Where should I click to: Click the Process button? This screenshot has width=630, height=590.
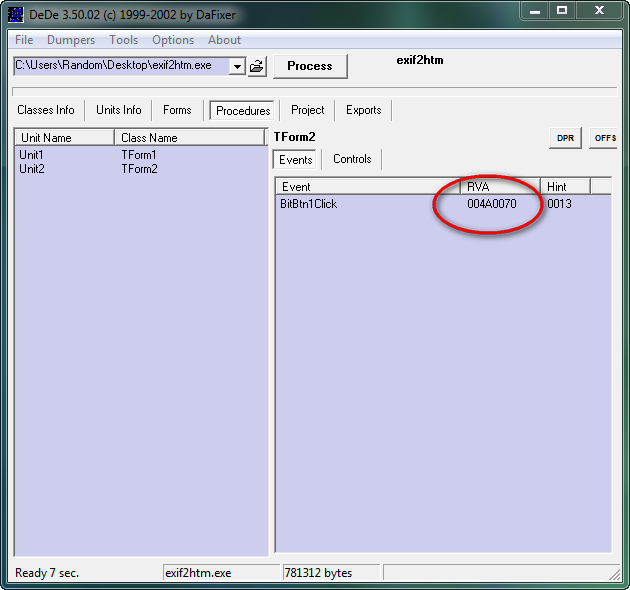[310, 66]
